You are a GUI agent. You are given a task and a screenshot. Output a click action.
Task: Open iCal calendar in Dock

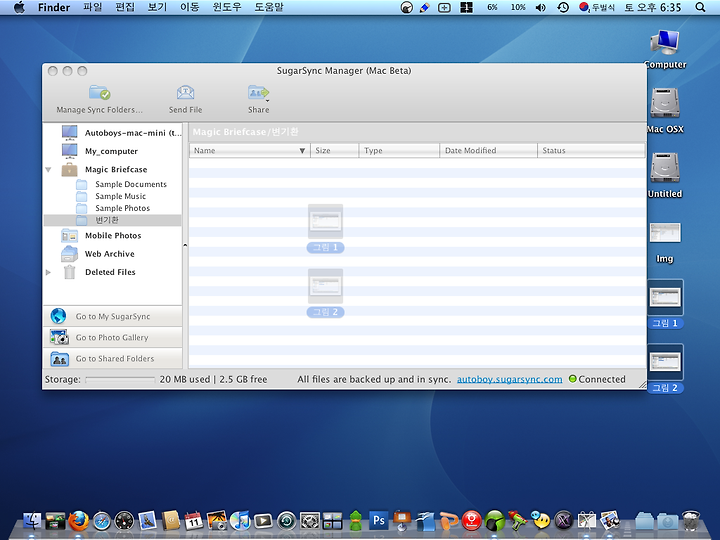(194, 521)
